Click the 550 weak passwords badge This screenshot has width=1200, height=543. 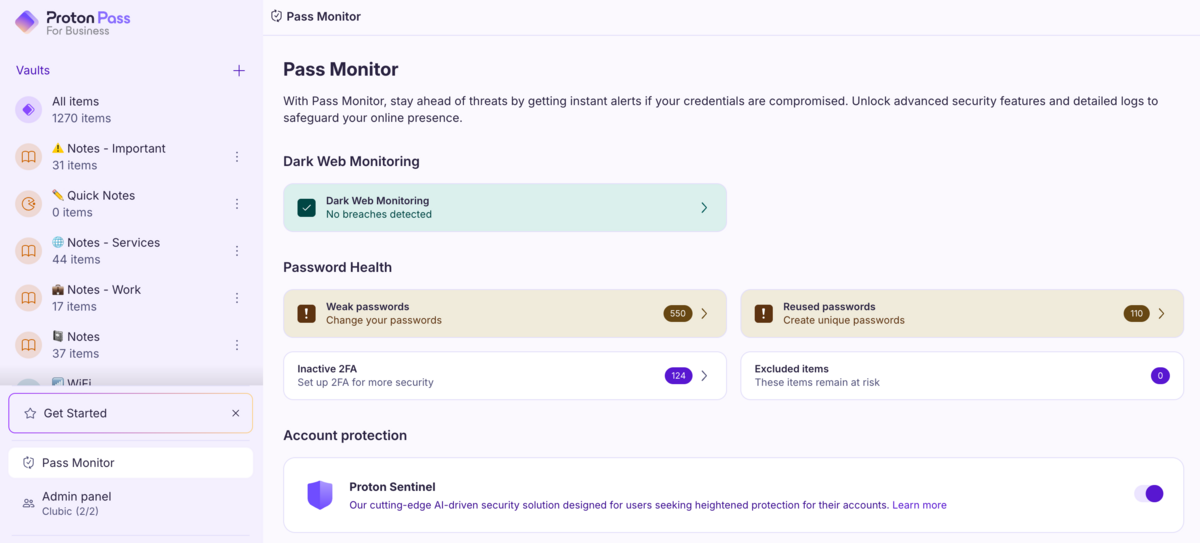pos(678,314)
